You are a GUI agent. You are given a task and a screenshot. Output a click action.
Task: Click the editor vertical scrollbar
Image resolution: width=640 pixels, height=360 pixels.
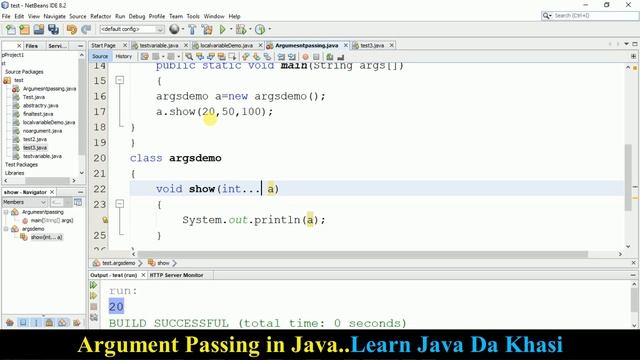tap(628, 178)
